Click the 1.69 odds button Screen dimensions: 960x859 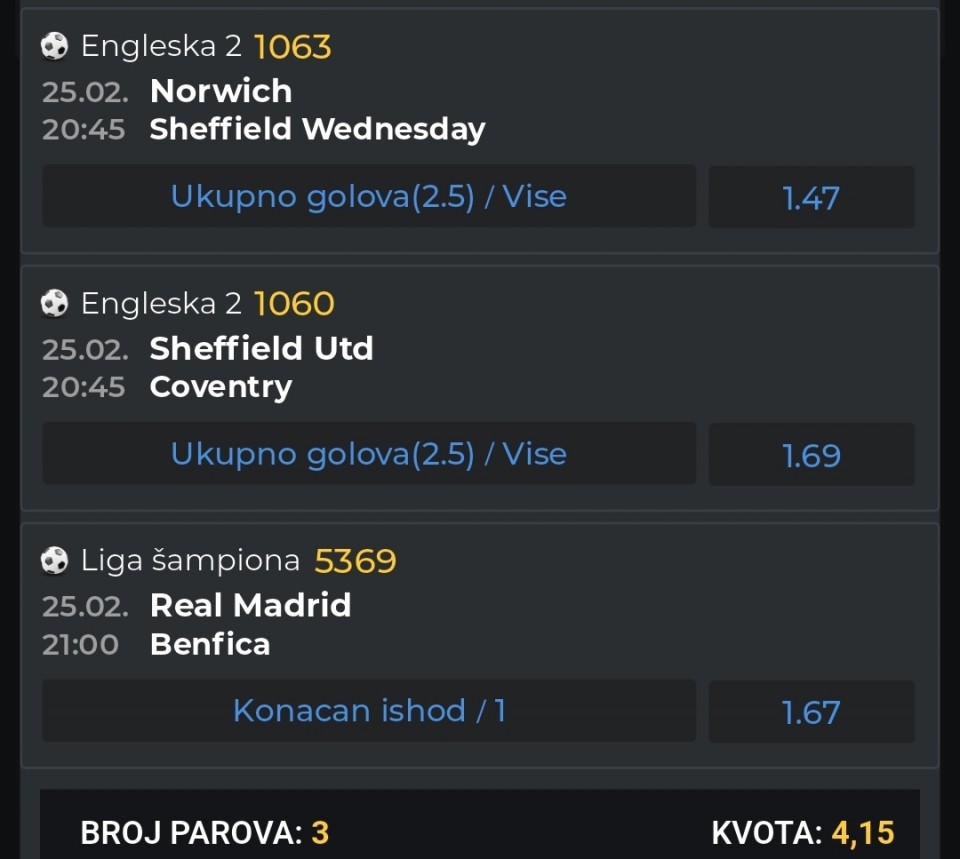click(x=811, y=455)
